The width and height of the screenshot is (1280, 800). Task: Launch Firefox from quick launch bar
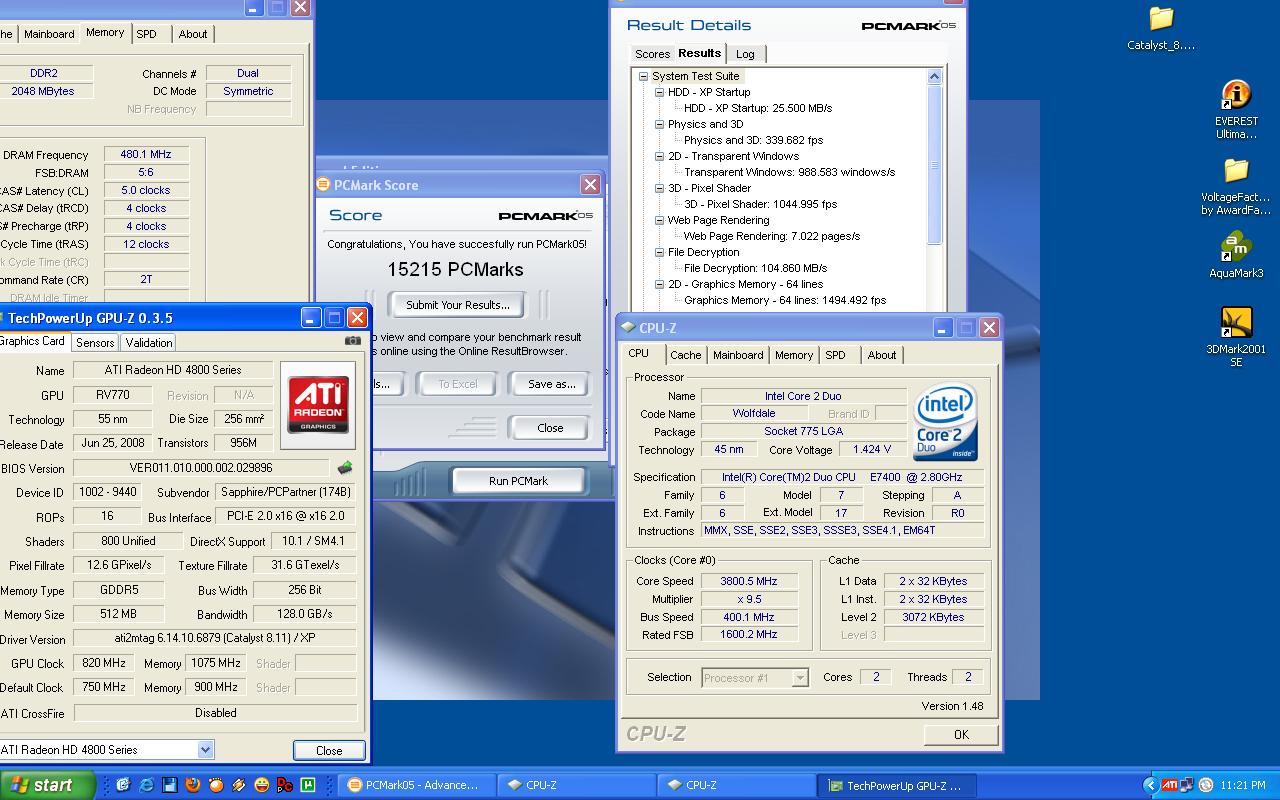pyautogui.click(x=193, y=785)
